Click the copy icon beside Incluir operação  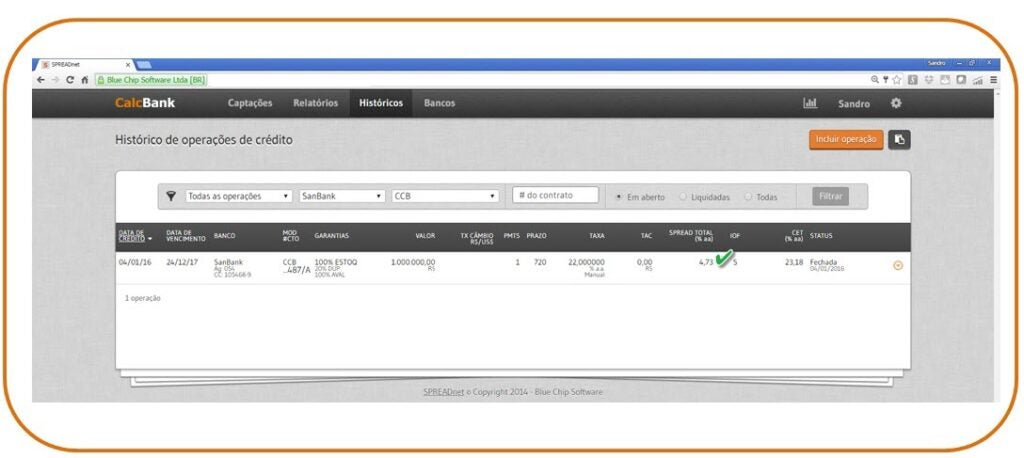899,140
